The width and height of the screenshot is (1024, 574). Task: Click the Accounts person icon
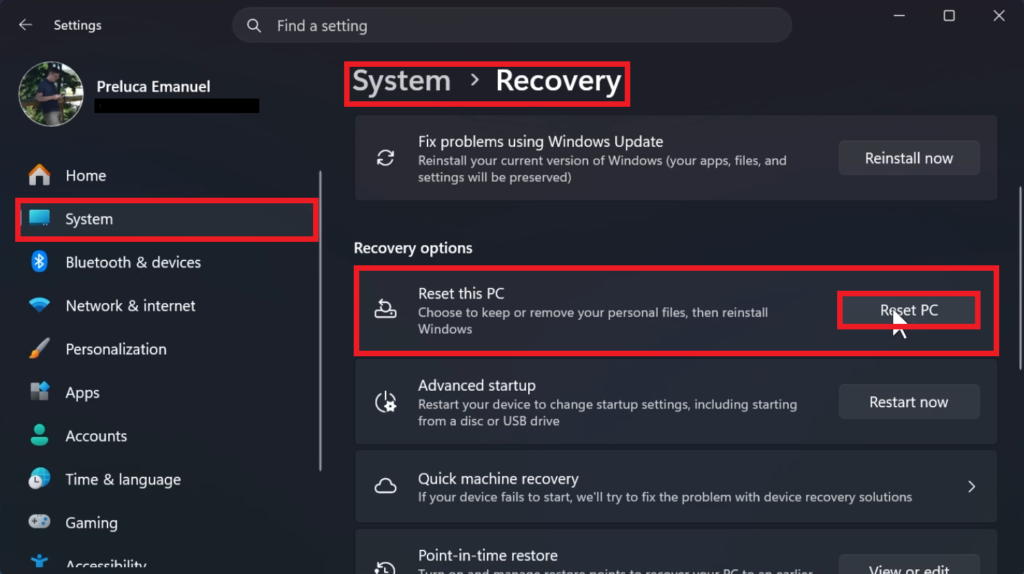click(x=39, y=435)
